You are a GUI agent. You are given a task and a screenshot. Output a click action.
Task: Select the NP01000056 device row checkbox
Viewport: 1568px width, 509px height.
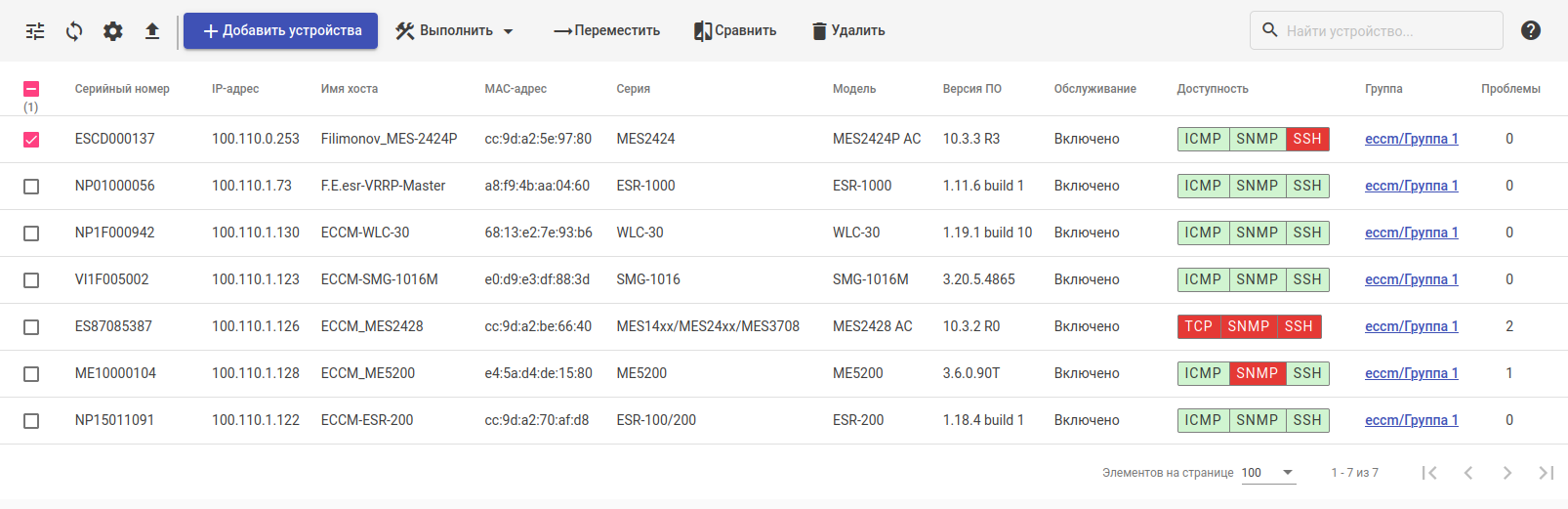coord(31,187)
